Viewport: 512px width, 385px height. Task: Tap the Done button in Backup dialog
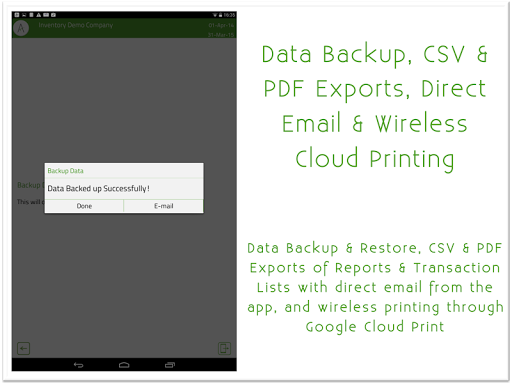tap(84, 206)
